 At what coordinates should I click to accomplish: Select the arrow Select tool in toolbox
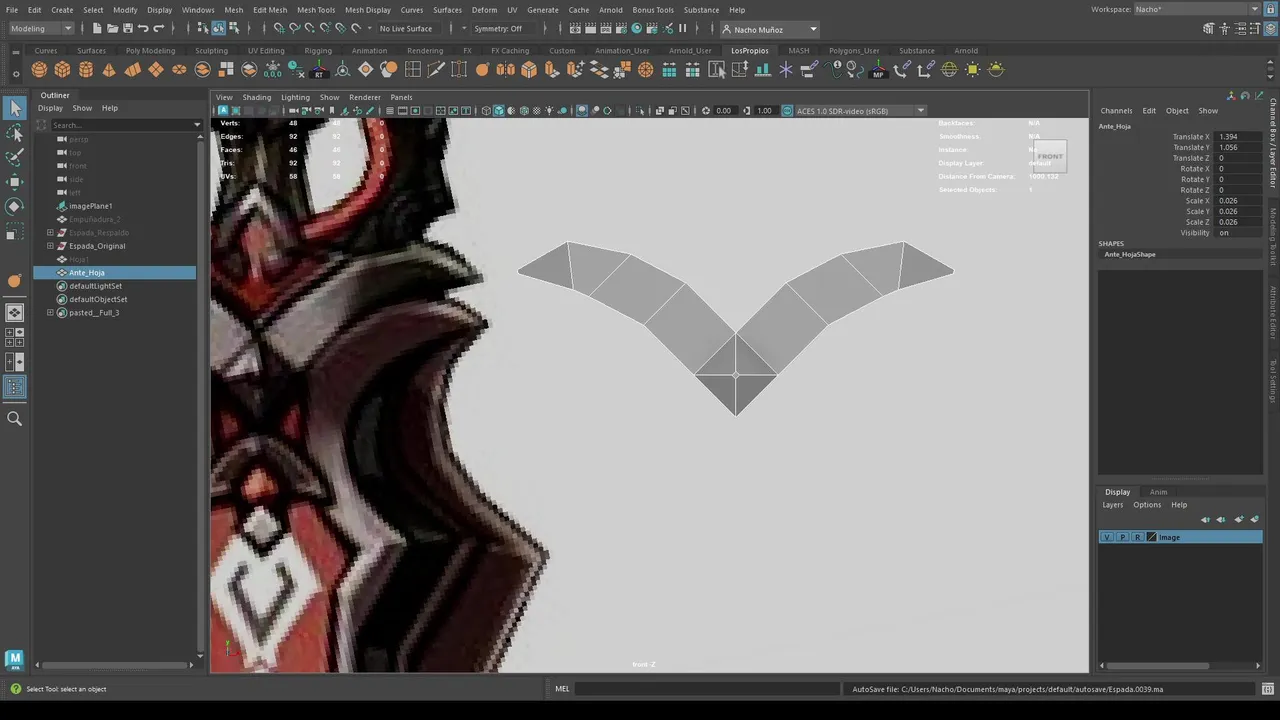(15, 108)
